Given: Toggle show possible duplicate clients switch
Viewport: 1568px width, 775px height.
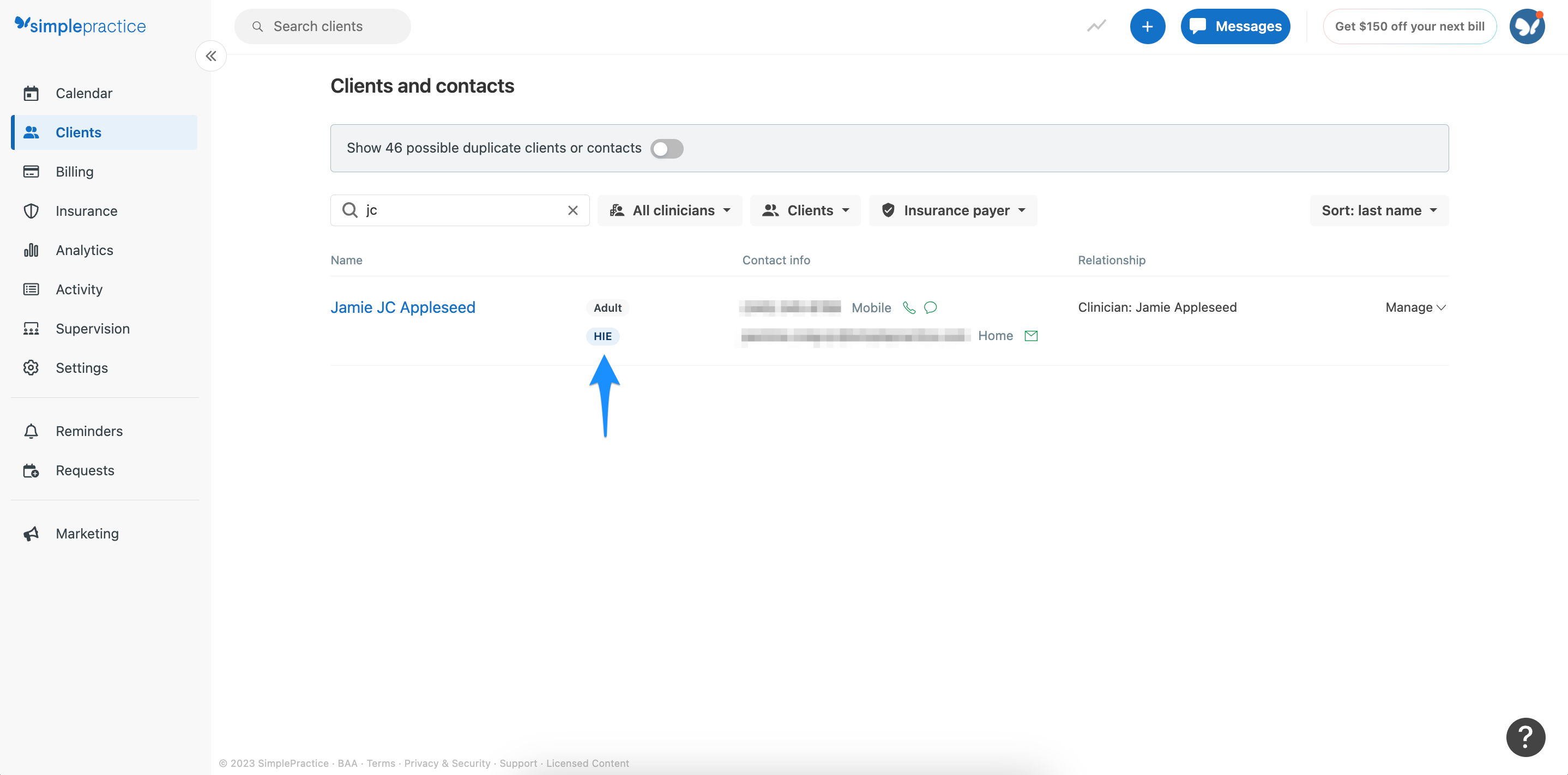Looking at the screenshot, I should (x=667, y=148).
